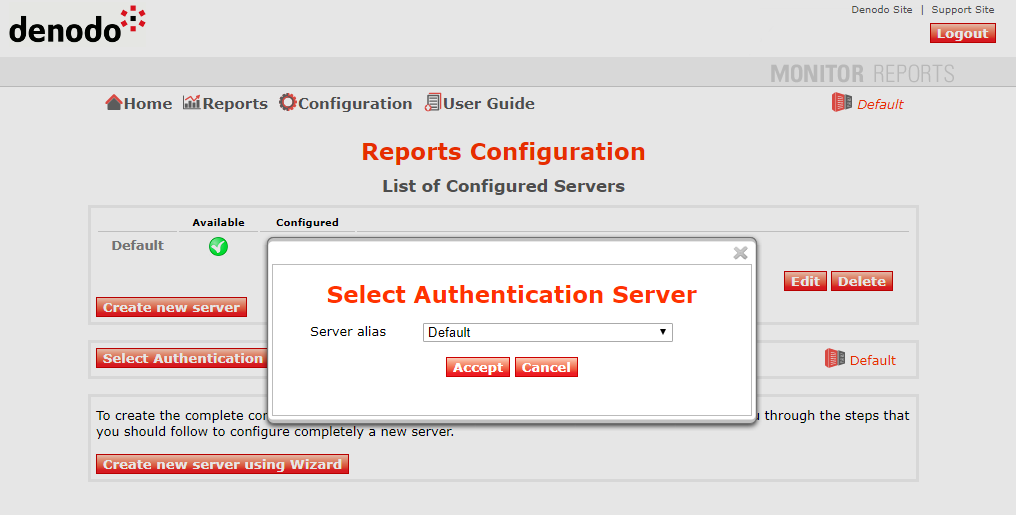Screen dimensions: 1016x515
Task: Click the Reports chart icon
Action: tap(192, 102)
